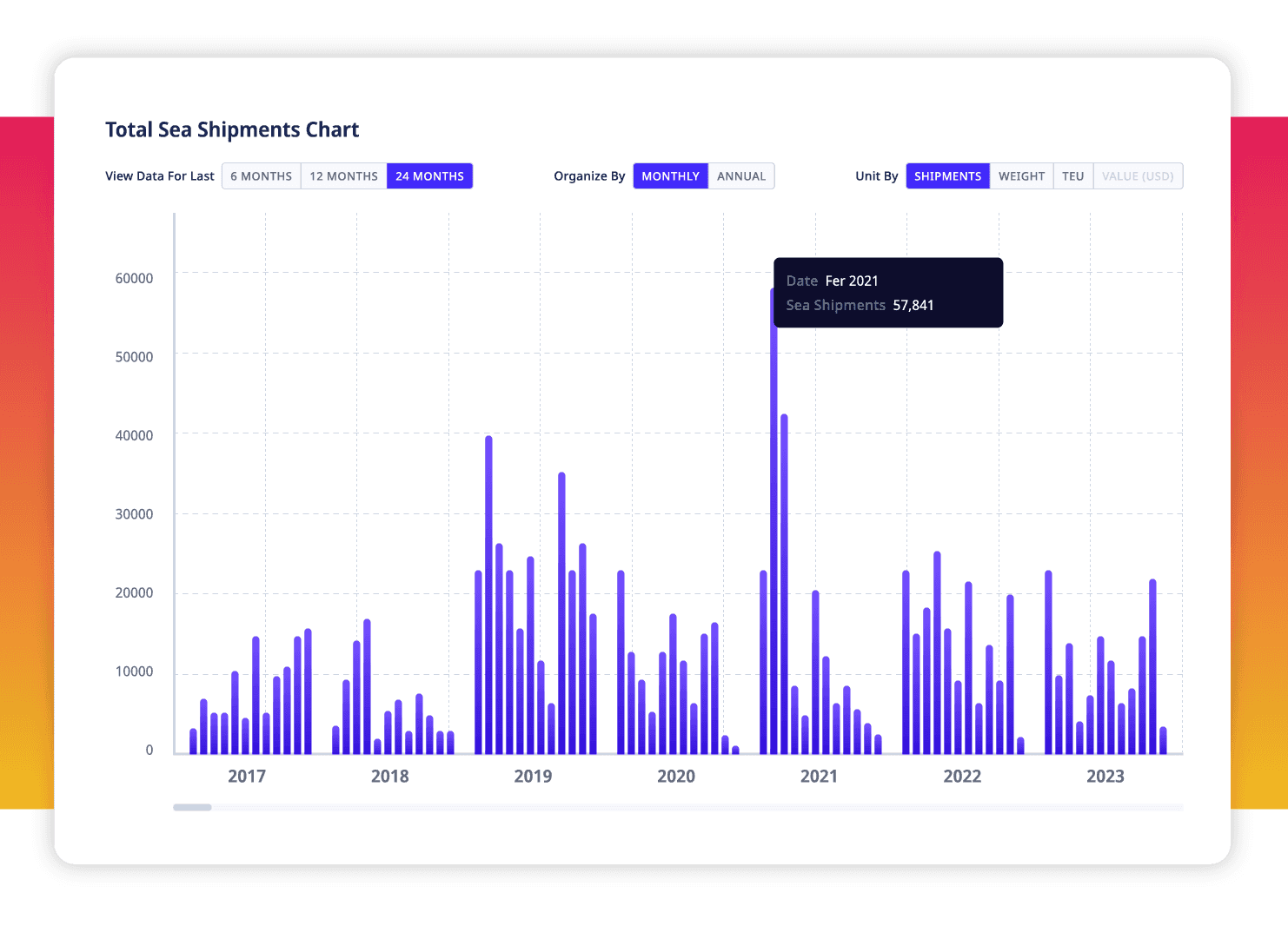Click the Organize By label
1288x926 pixels.
point(589,176)
